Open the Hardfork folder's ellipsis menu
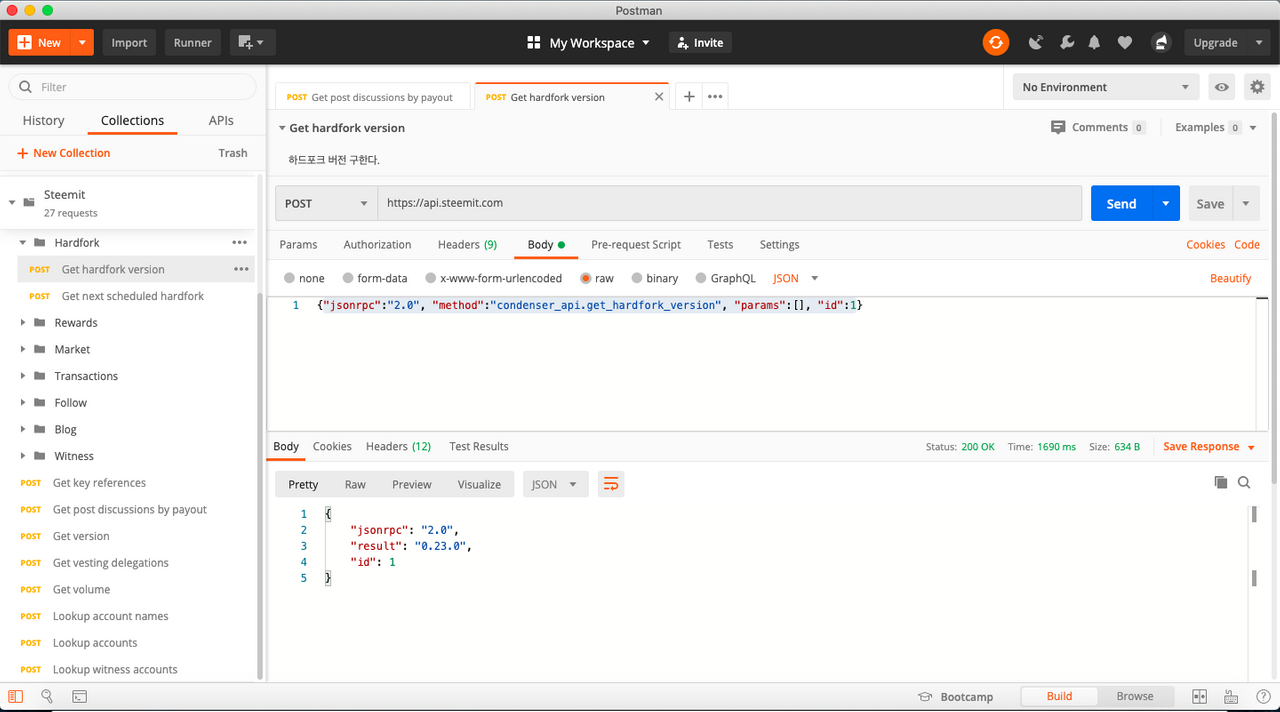The image size is (1280, 712). coord(240,242)
